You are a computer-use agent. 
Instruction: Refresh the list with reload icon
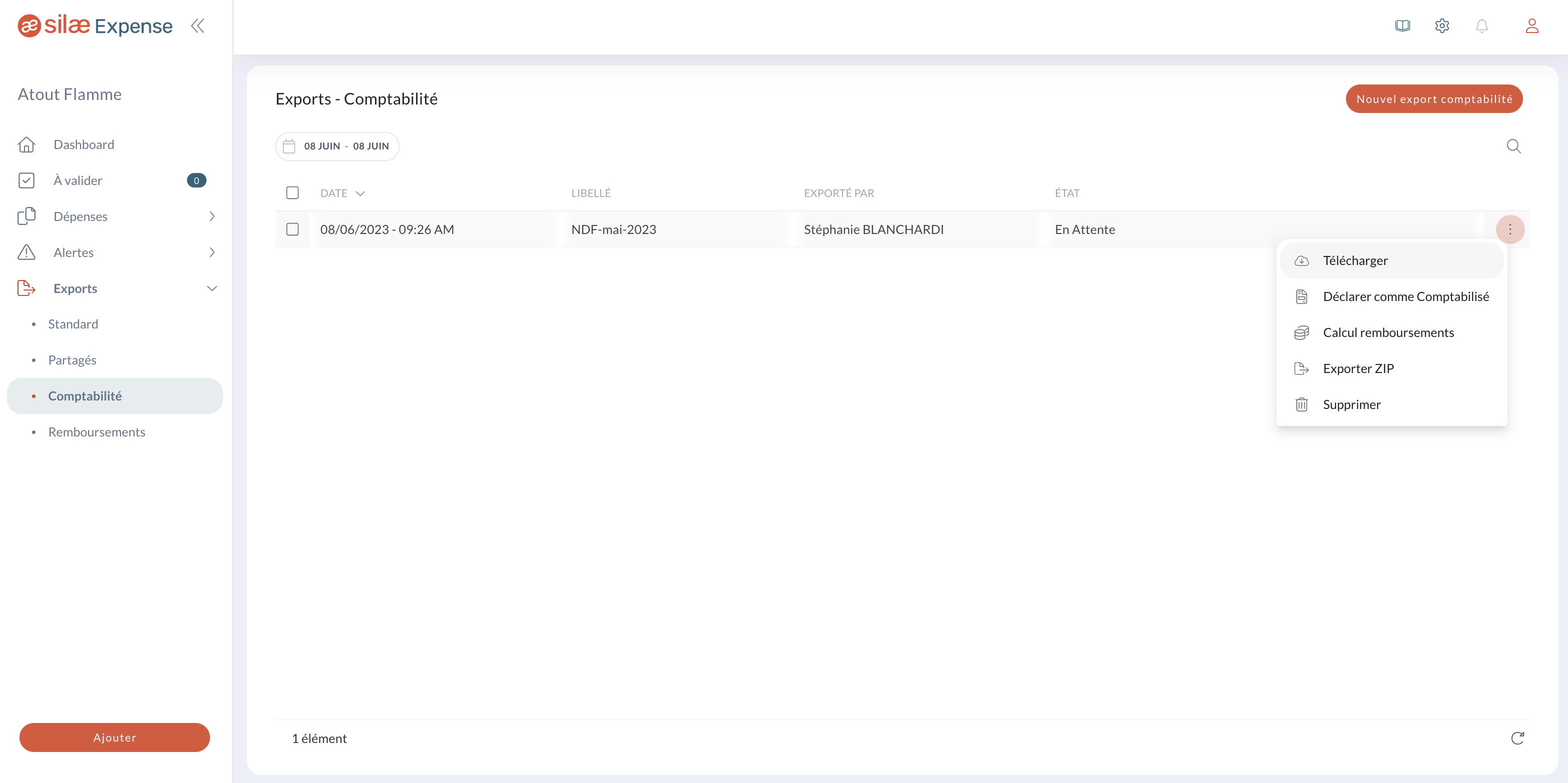(1517, 738)
